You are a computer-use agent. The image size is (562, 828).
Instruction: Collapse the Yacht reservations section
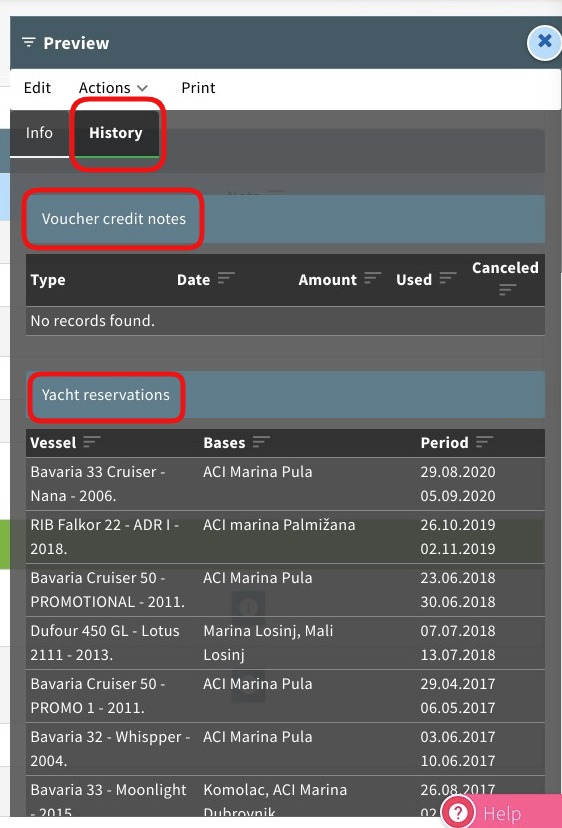click(x=285, y=394)
